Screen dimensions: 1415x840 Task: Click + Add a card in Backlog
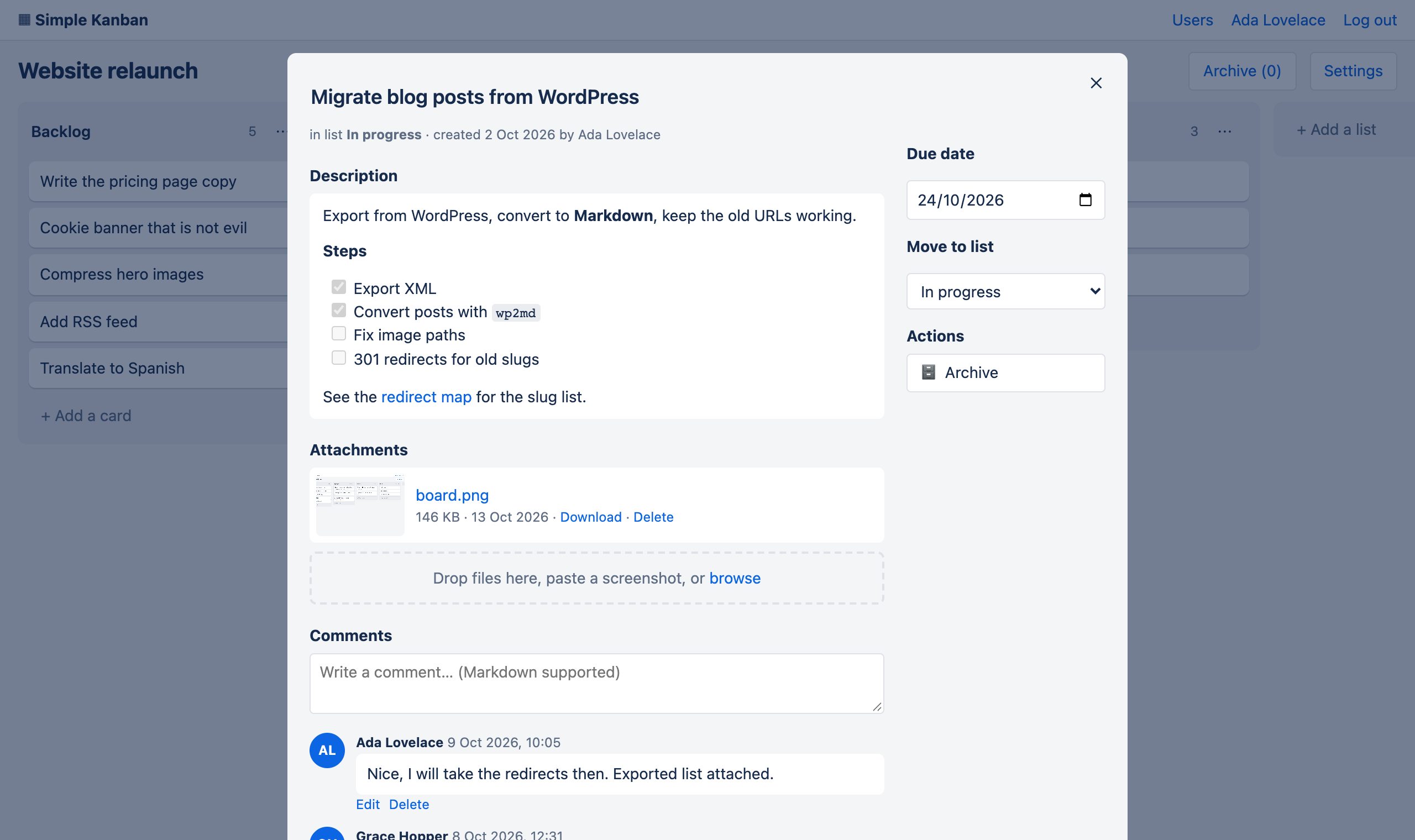pyautogui.click(x=86, y=416)
